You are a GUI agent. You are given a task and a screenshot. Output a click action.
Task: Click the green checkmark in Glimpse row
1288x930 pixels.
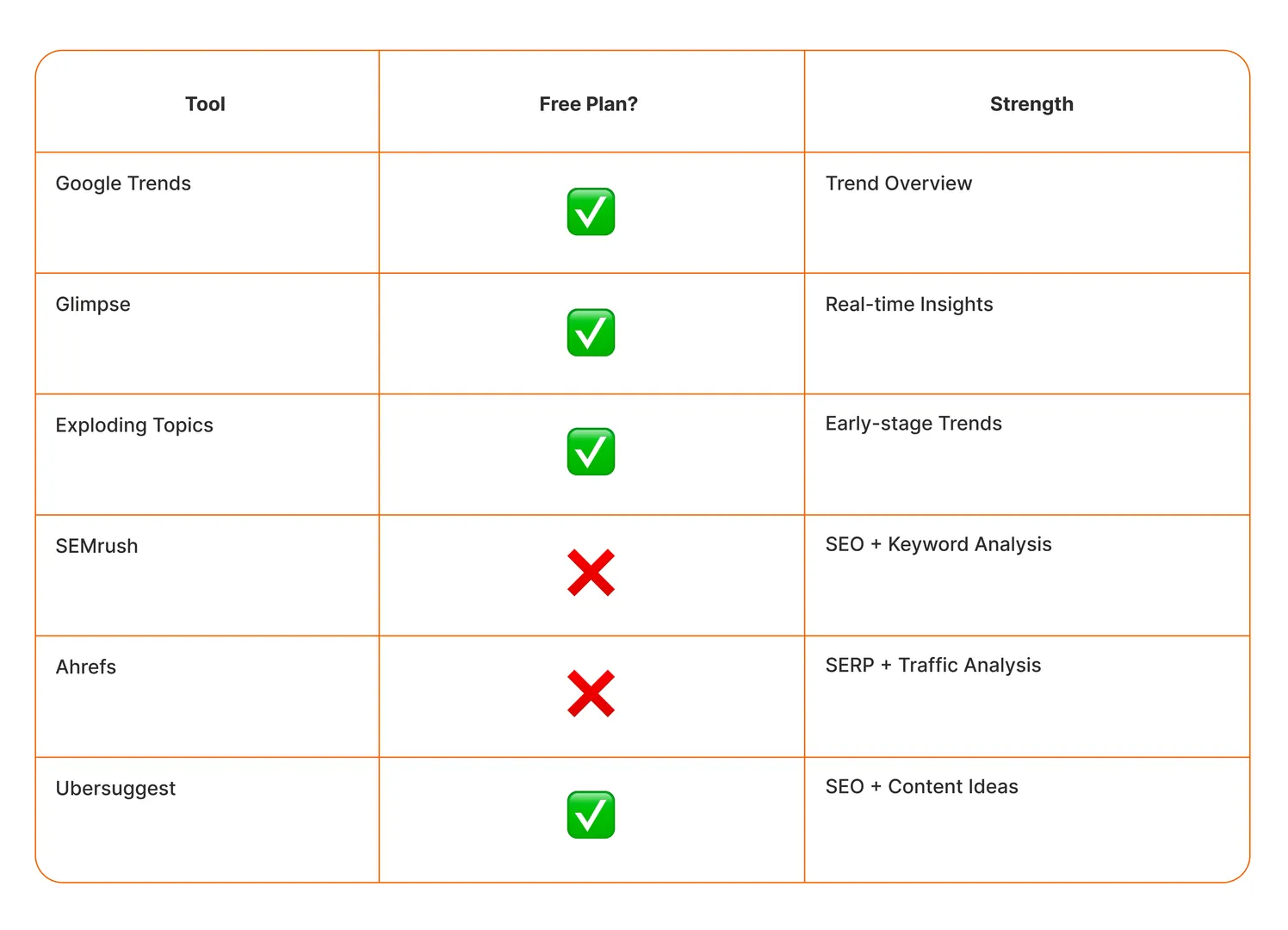point(591,332)
